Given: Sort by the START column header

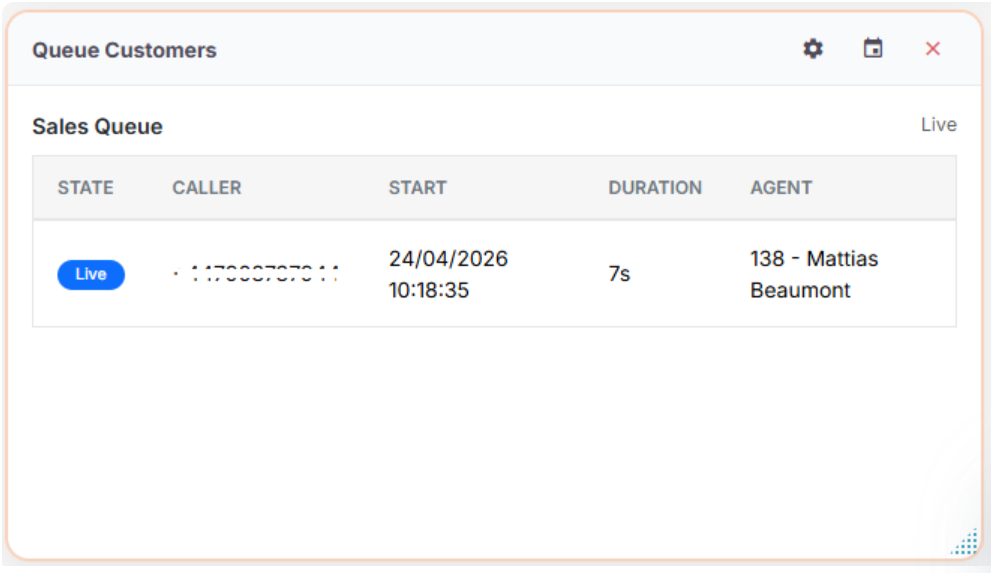Looking at the screenshot, I should [x=417, y=188].
